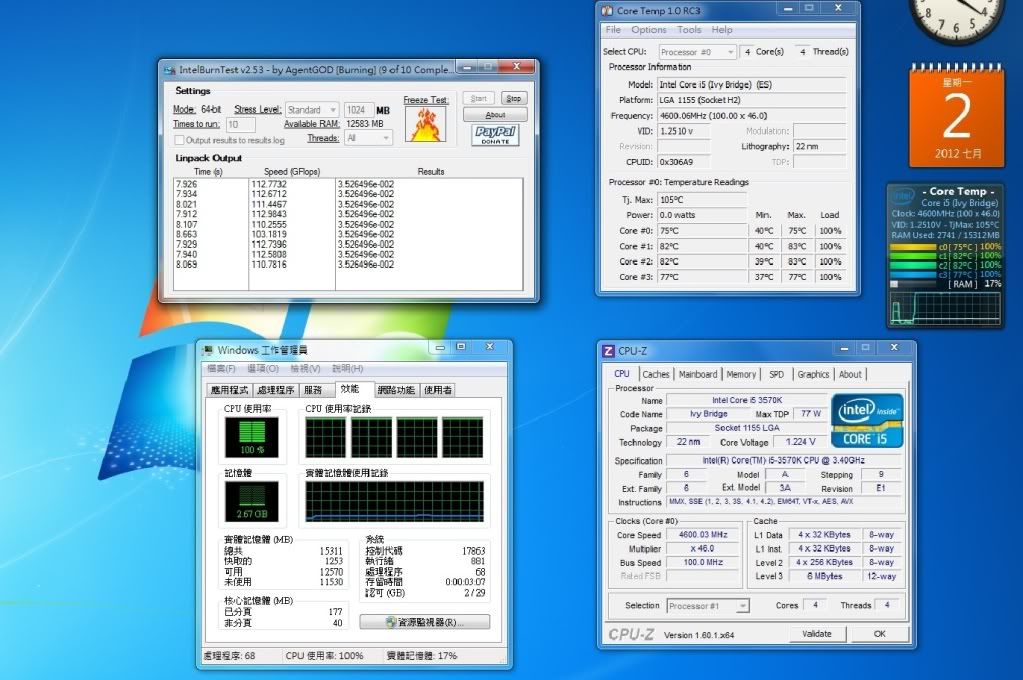
Task: Open Core Temp Select CPU Processor #0 dropdown
Action: [x=697, y=52]
